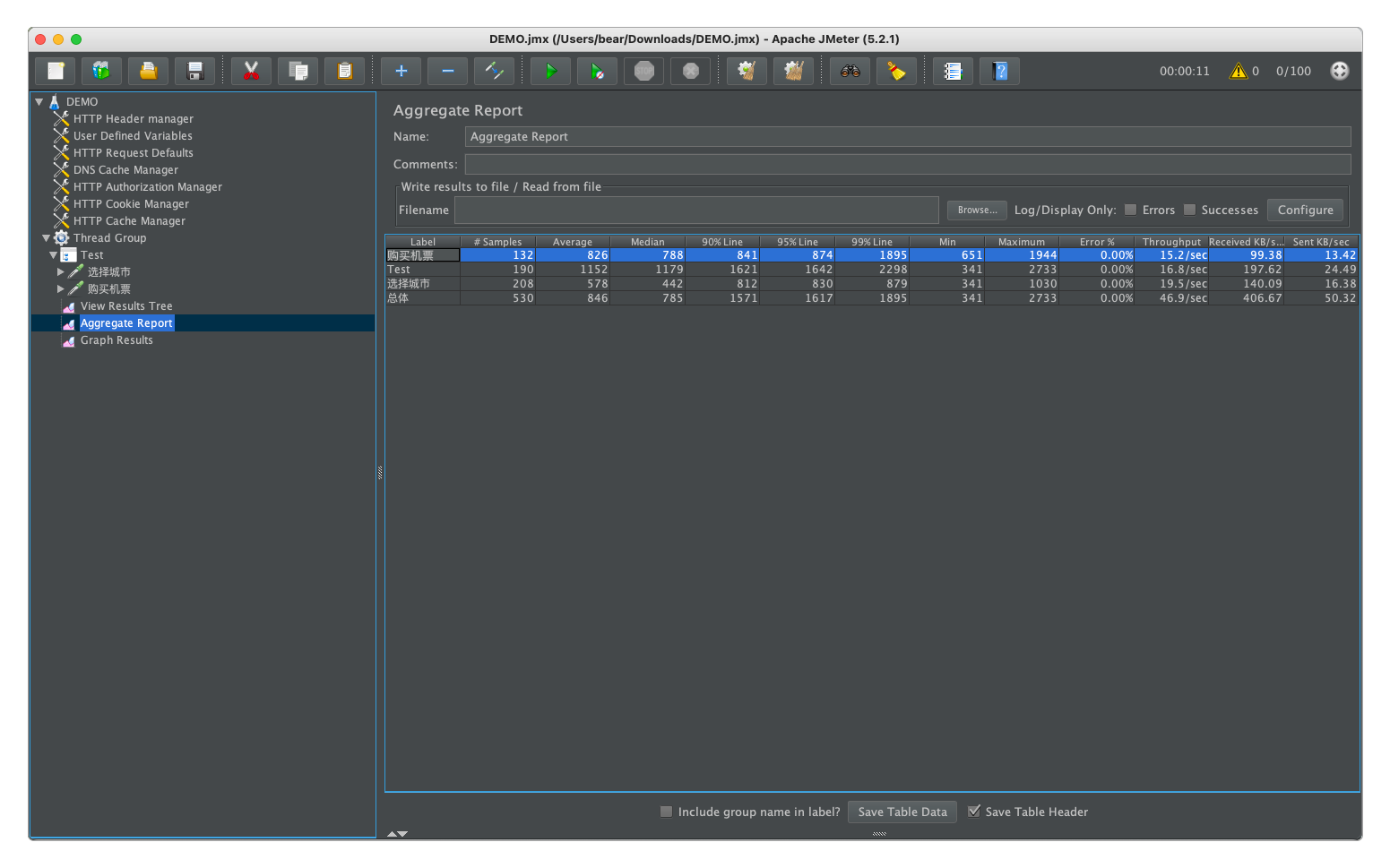Sort by the Average column header
The height and width of the screenshot is (868, 1390).
[573, 242]
